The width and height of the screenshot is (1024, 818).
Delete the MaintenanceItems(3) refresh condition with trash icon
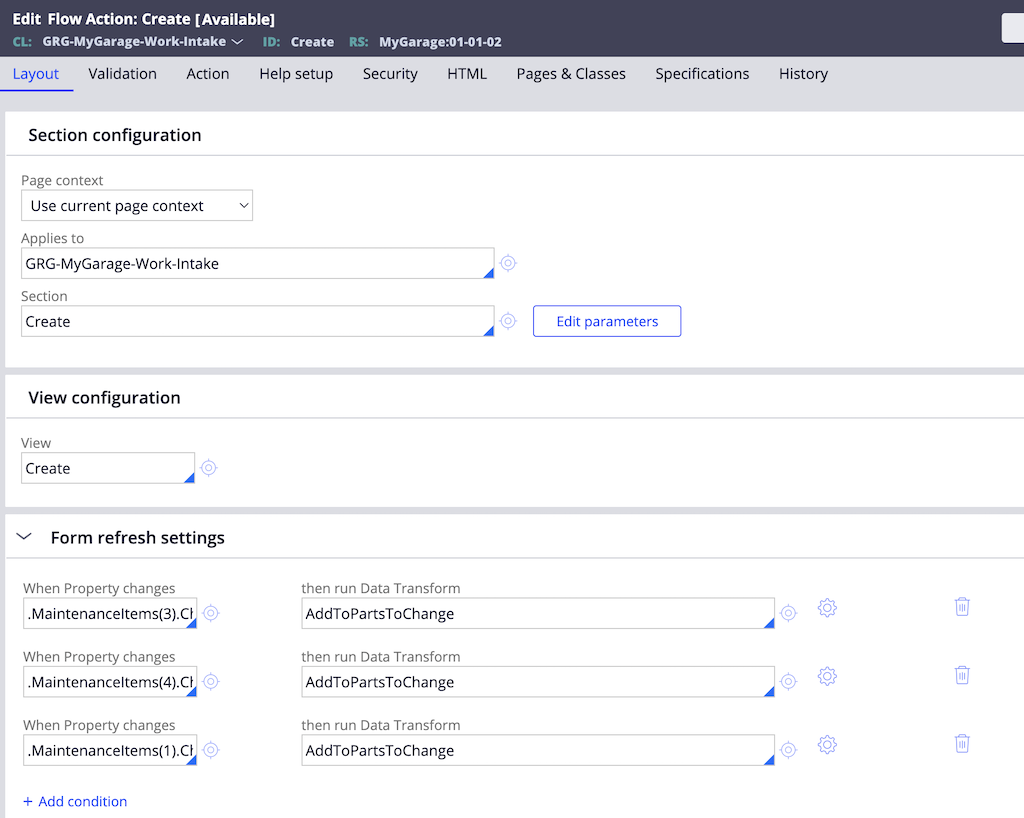coord(962,606)
